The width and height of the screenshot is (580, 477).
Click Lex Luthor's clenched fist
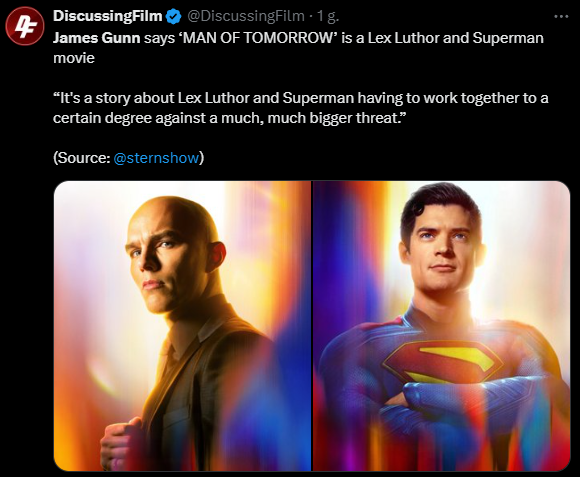pos(122,444)
